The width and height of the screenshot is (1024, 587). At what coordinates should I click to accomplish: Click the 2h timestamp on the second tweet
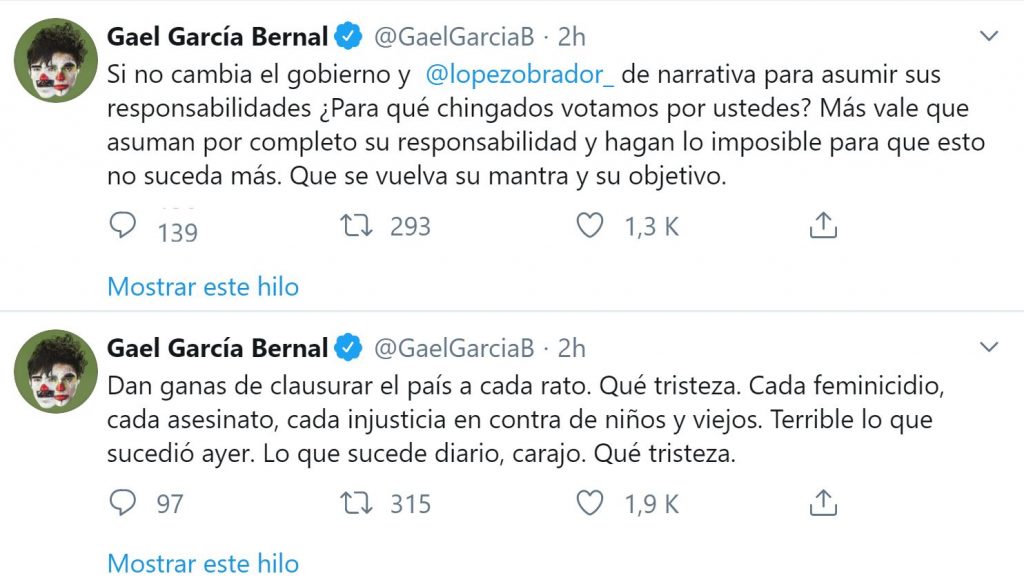pyautogui.click(x=572, y=348)
